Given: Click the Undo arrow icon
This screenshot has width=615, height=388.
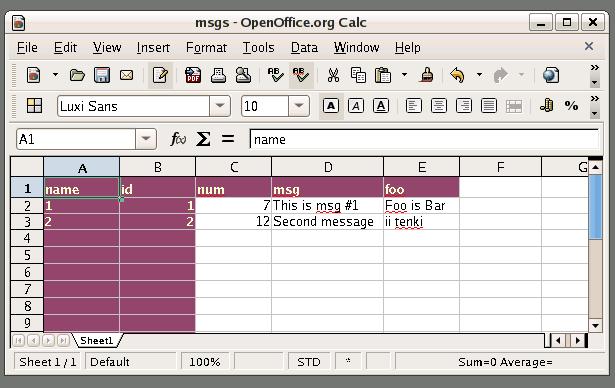Looking at the screenshot, I should [457, 75].
